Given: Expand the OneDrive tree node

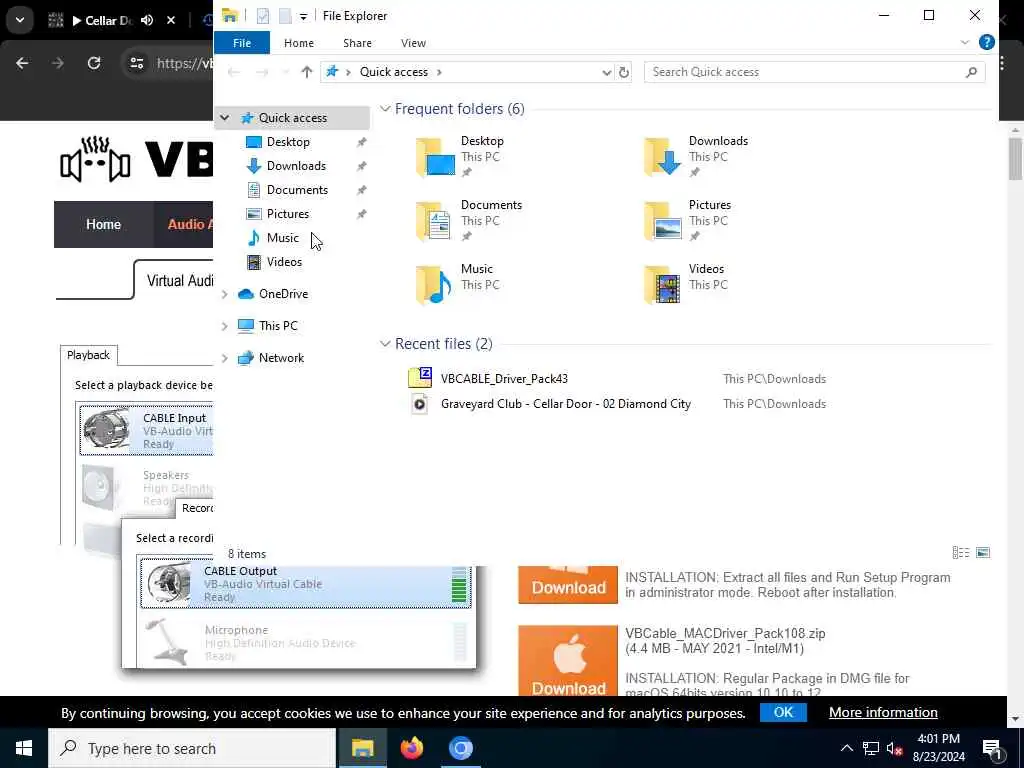Looking at the screenshot, I should (225, 295).
